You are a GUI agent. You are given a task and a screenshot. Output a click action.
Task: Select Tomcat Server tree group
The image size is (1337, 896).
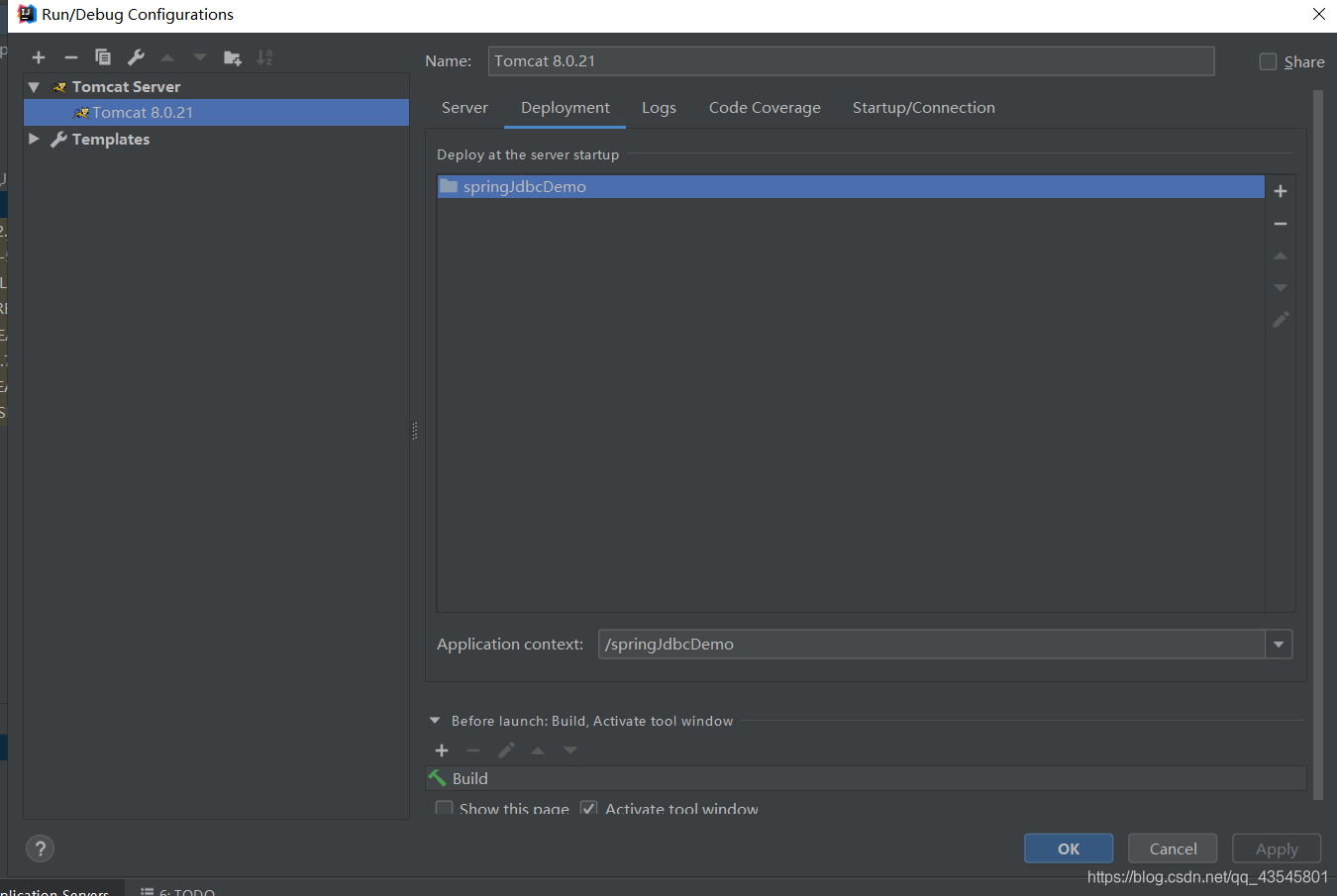(x=126, y=87)
